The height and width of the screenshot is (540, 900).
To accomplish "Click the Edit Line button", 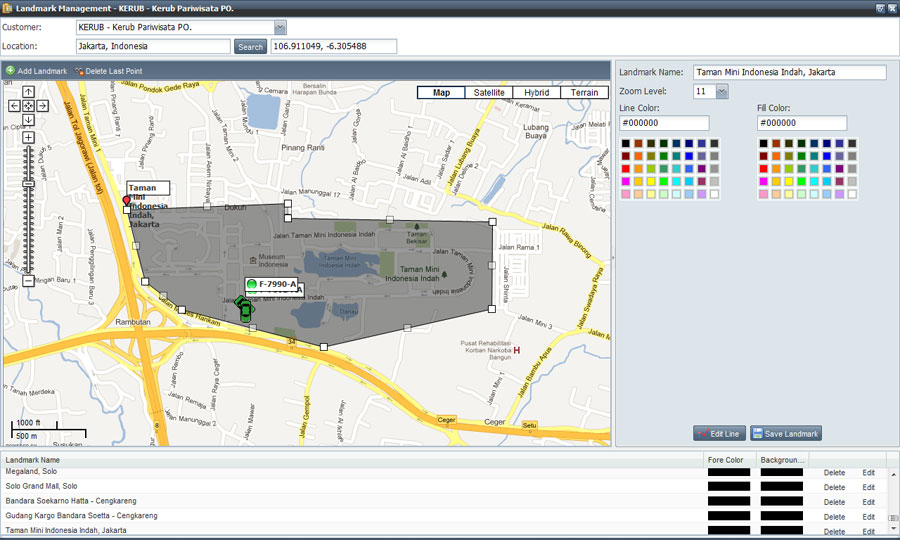I will [719, 433].
